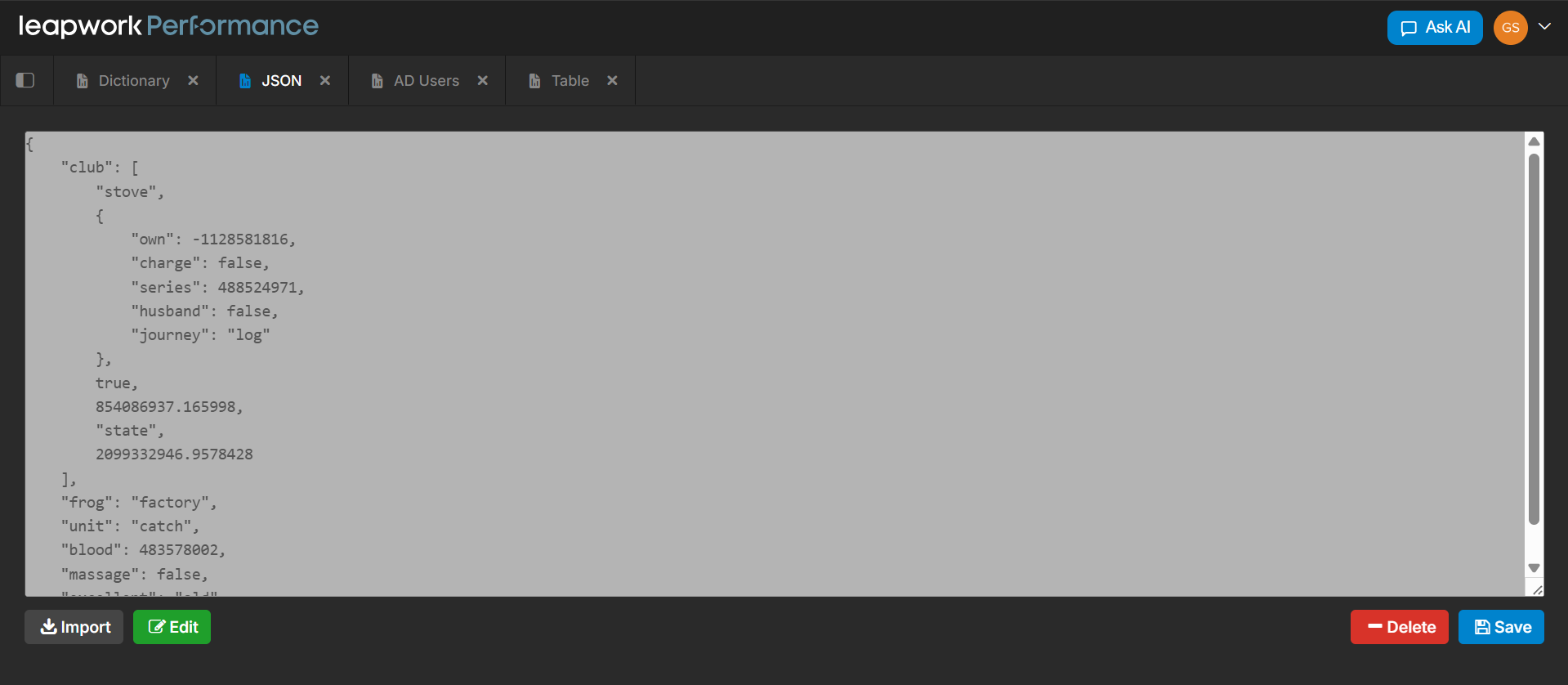Screen dimensions: 1568x685
Task: Close the JSON tab
Action: [x=325, y=80]
